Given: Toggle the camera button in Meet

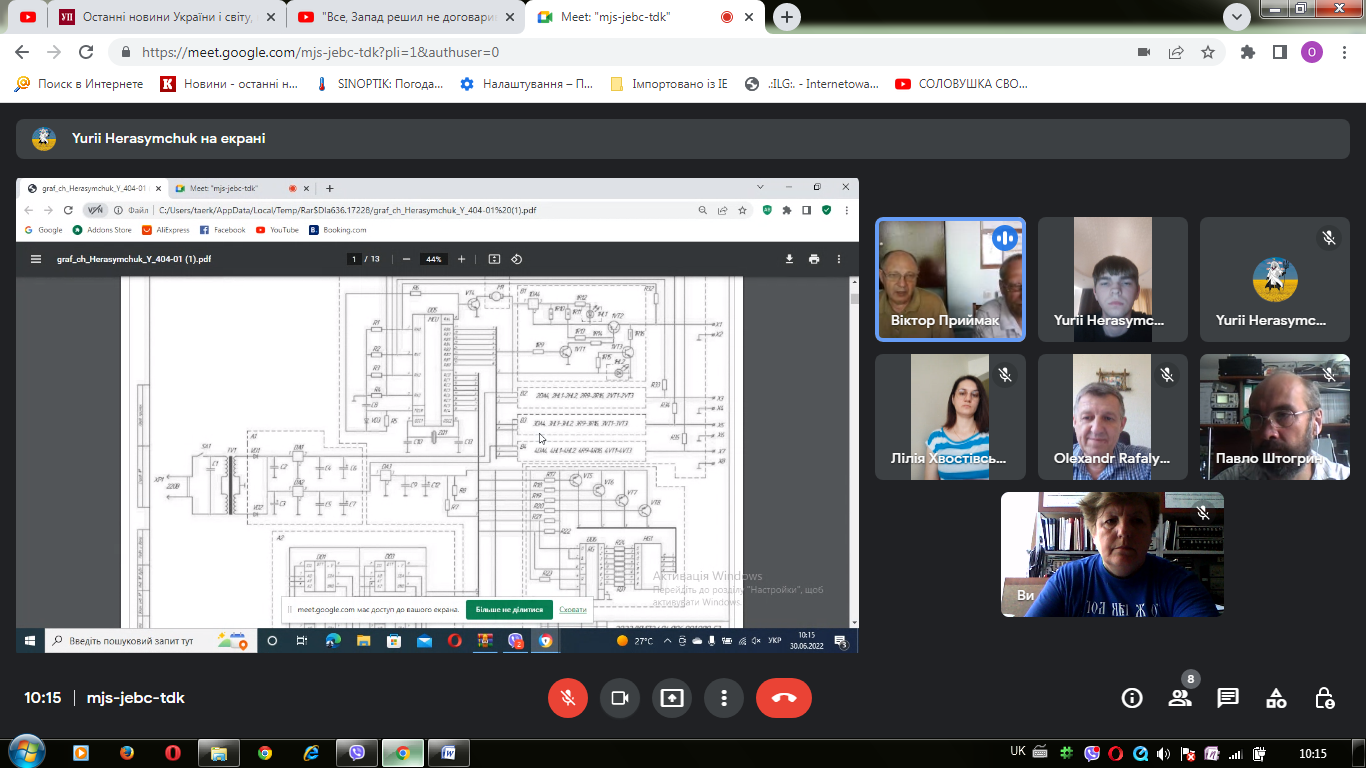Looking at the screenshot, I should (620, 698).
